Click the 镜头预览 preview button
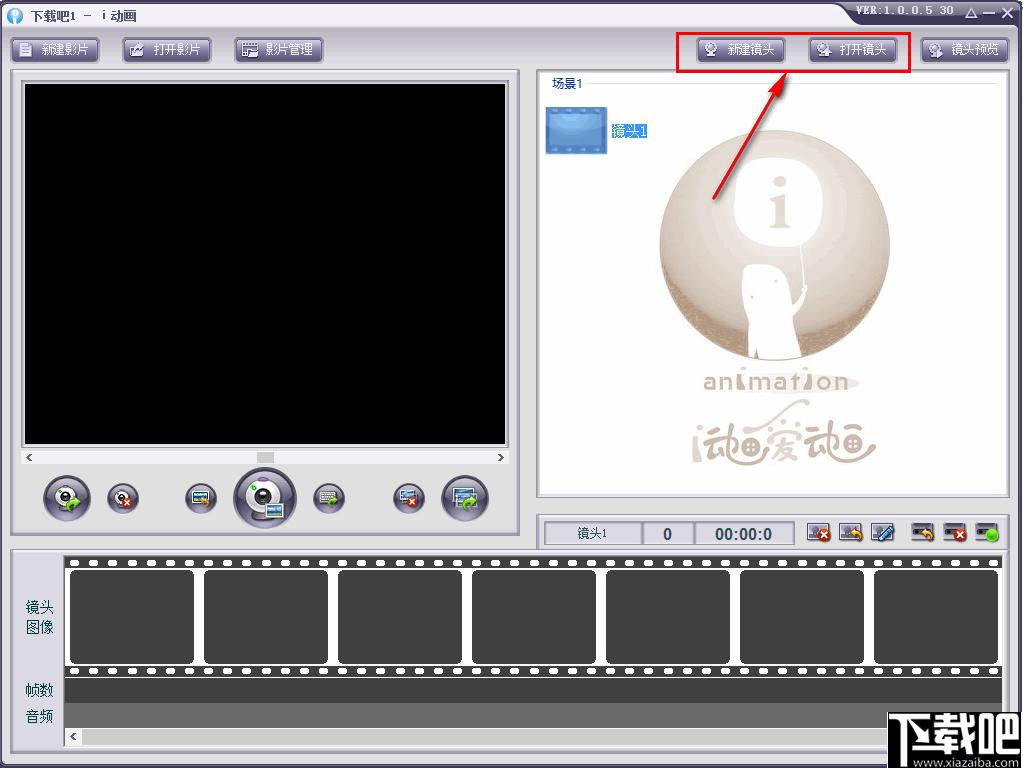Viewport: 1023px width, 768px height. [964, 50]
